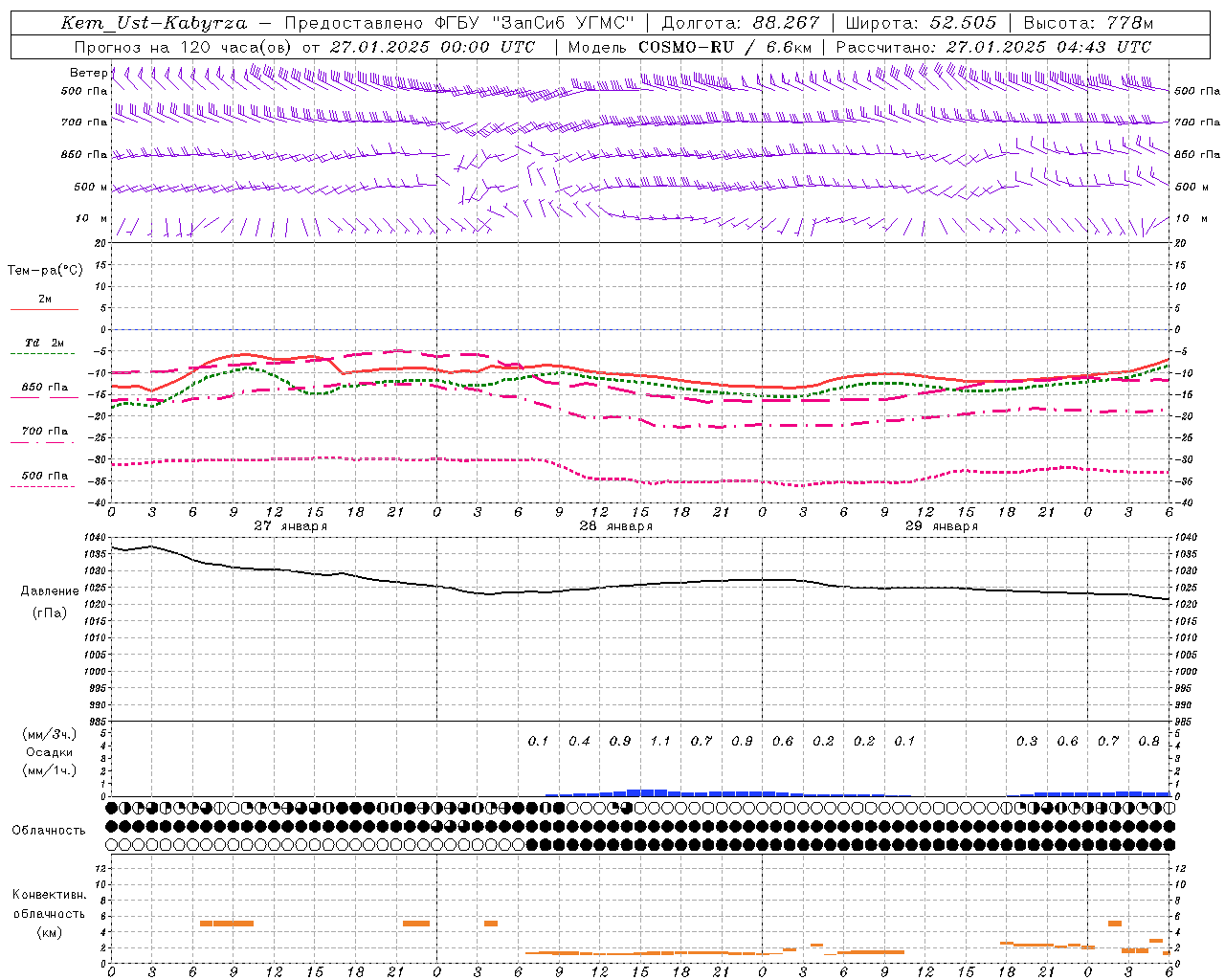The height and width of the screenshot is (980, 1225).
Task: Click the elevation text Высота: 778м
Action: coord(1088,23)
